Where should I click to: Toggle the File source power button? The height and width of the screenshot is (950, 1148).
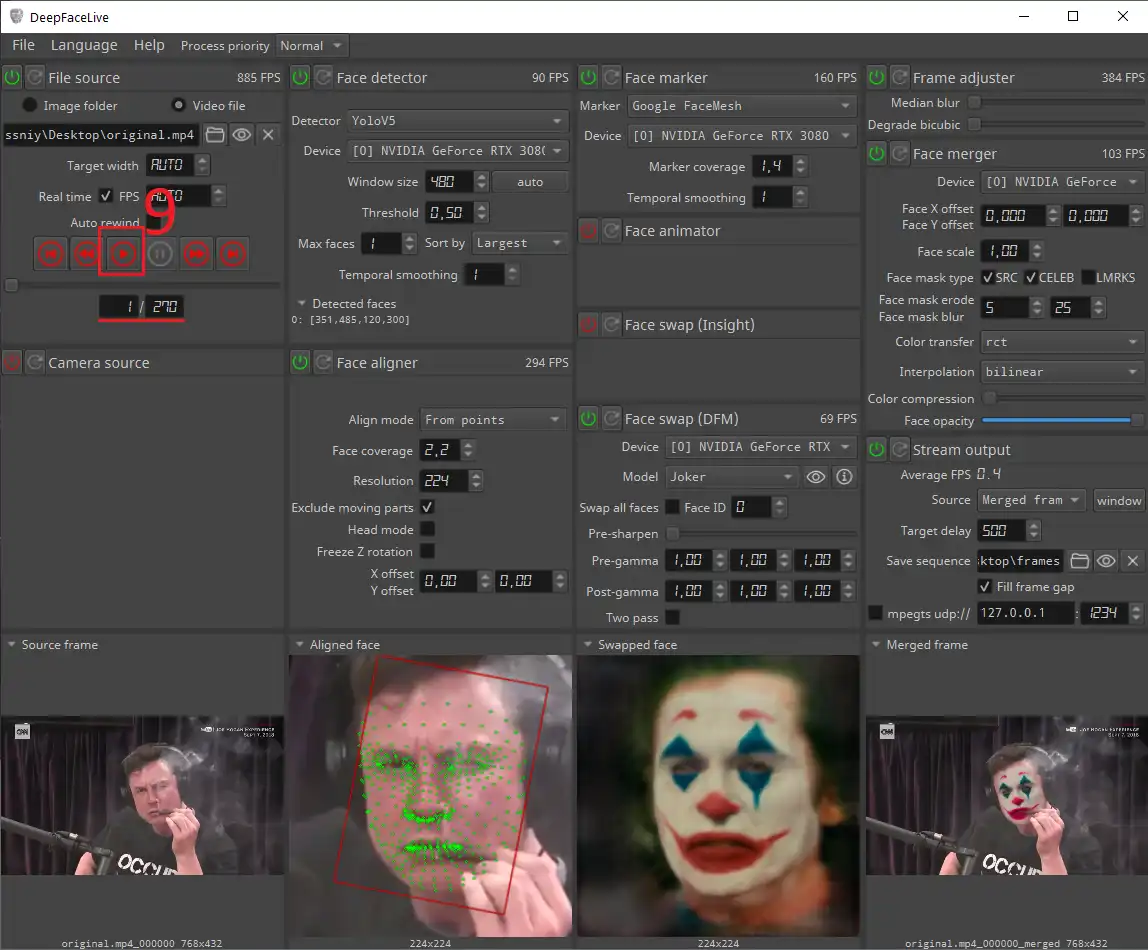pos(12,77)
